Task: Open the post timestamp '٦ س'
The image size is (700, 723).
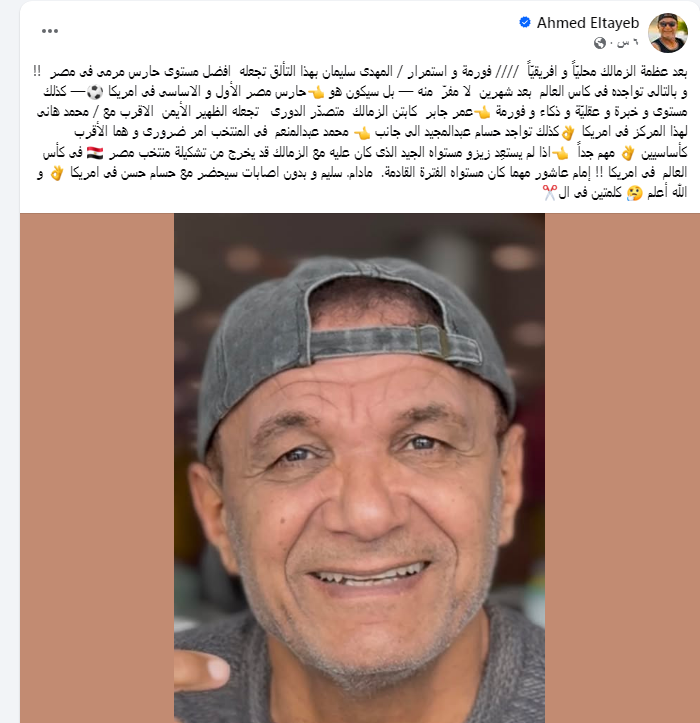Action: coord(628,43)
